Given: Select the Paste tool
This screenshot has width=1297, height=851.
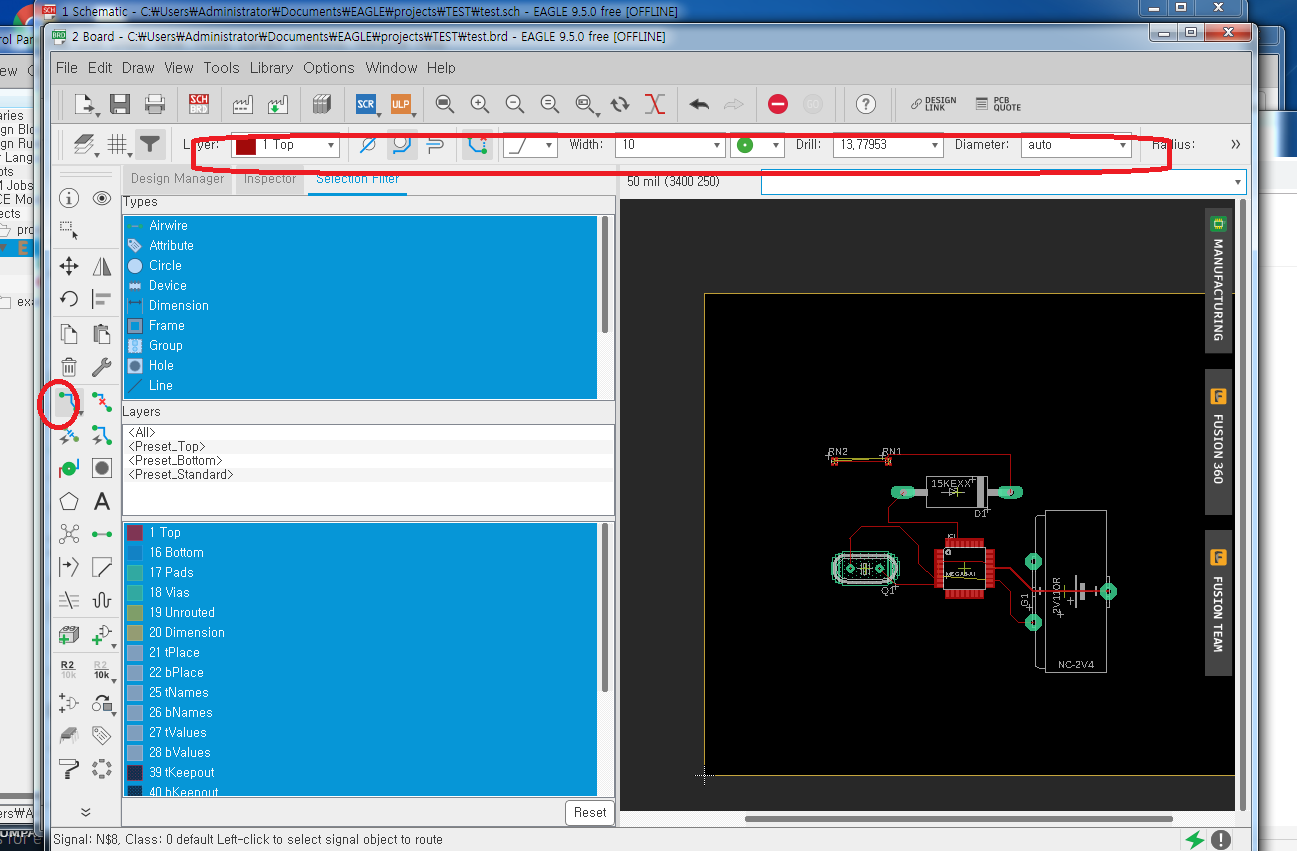Looking at the screenshot, I should 101,334.
